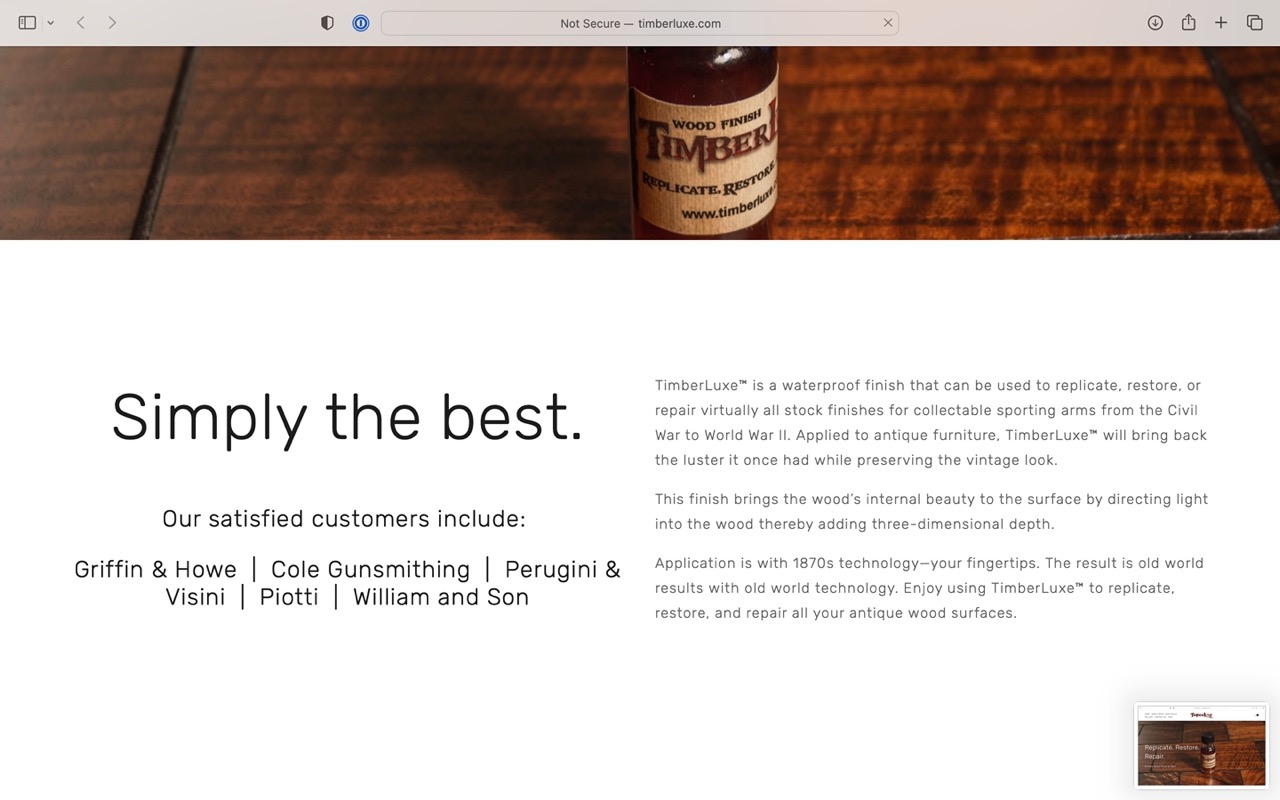
Task: Go back to the previous page
Action: (x=80, y=23)
